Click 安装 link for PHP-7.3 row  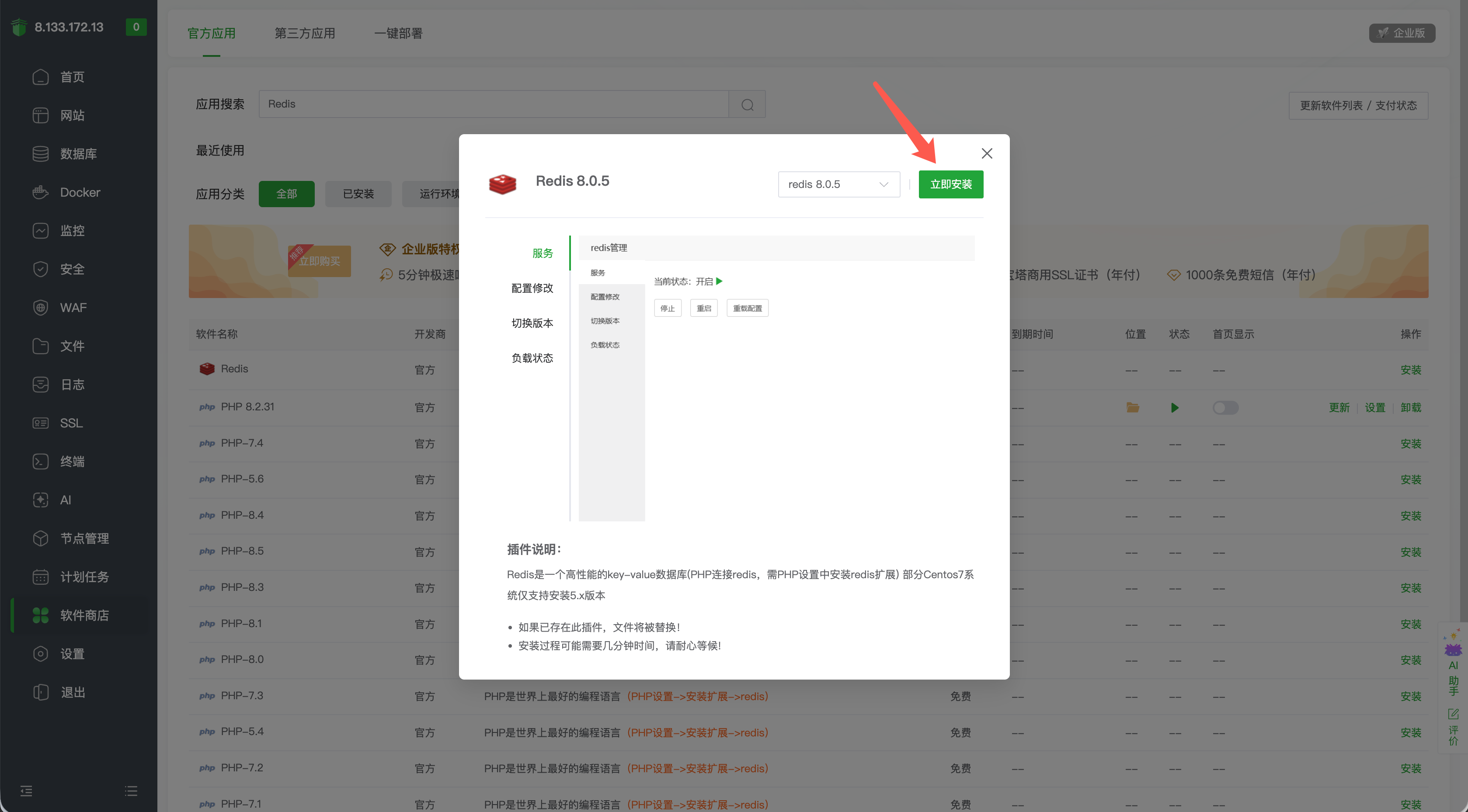[x=1411, y=696]
